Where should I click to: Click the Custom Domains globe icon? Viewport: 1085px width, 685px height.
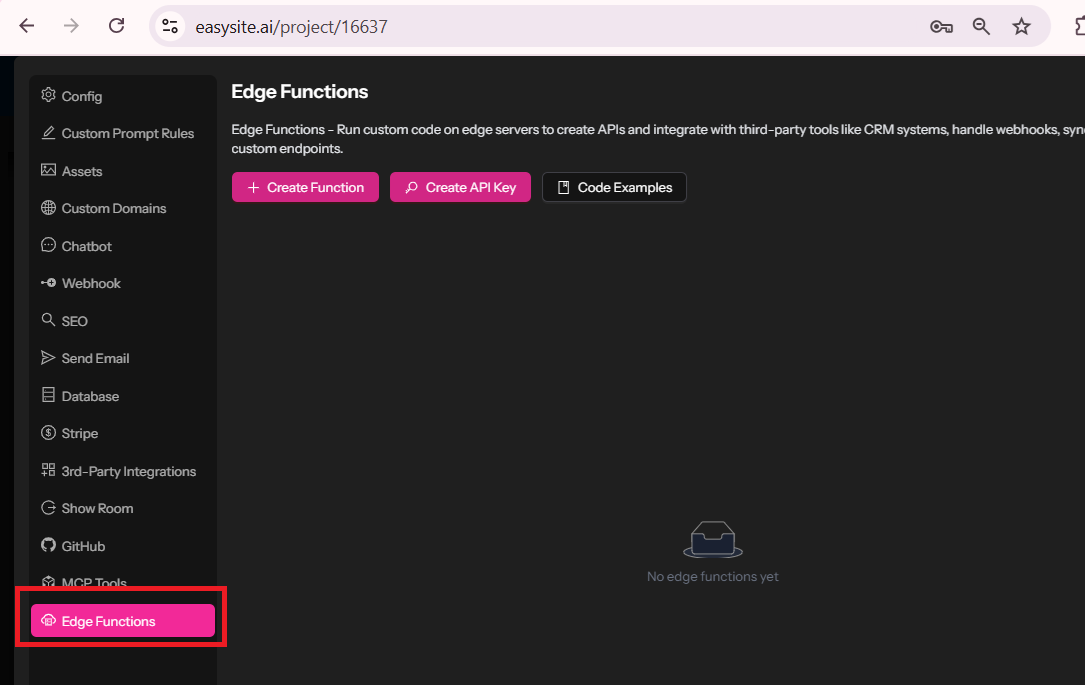click(48, 208)
